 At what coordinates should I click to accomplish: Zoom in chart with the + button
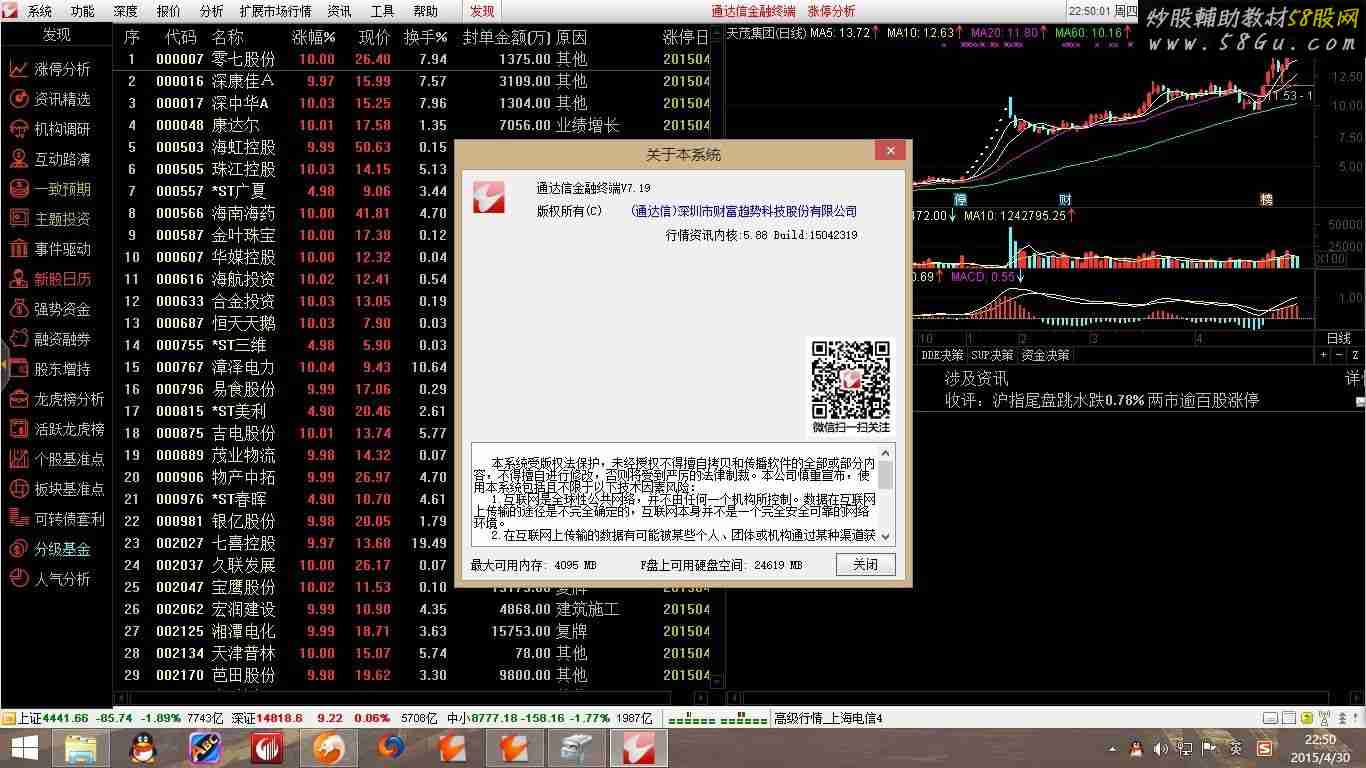(1323, 355)
